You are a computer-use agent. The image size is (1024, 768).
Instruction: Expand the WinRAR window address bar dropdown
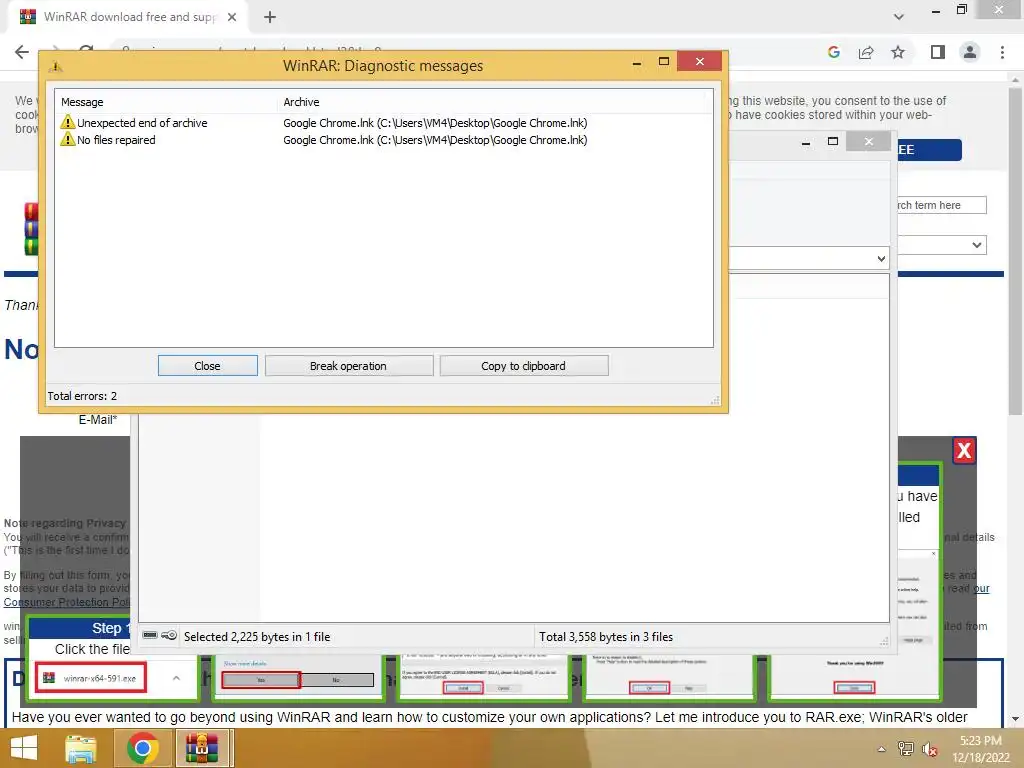(x=881, y=259)
